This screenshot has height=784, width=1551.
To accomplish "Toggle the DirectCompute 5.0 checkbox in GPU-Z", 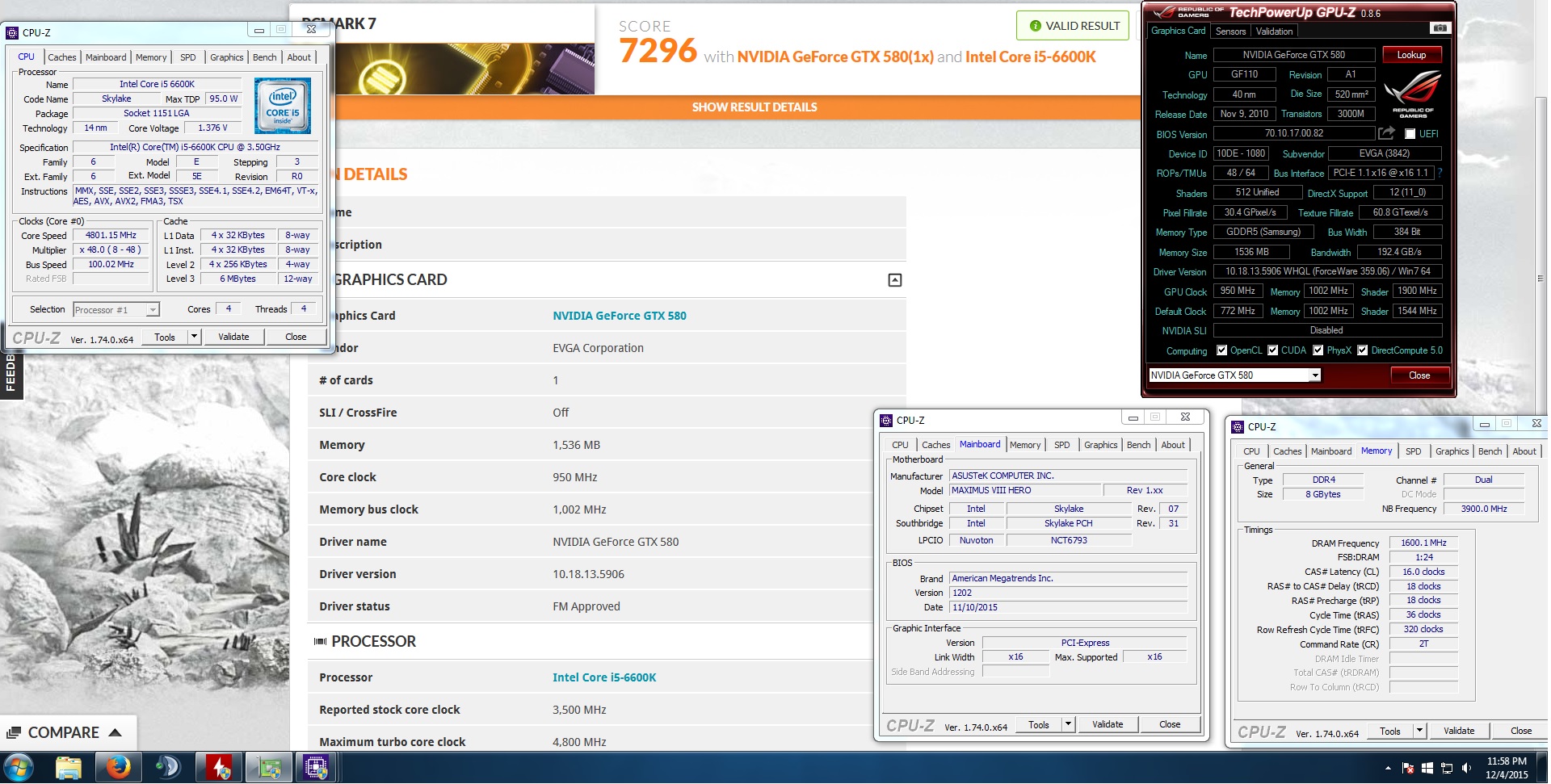I will [x=1362, y=350].
